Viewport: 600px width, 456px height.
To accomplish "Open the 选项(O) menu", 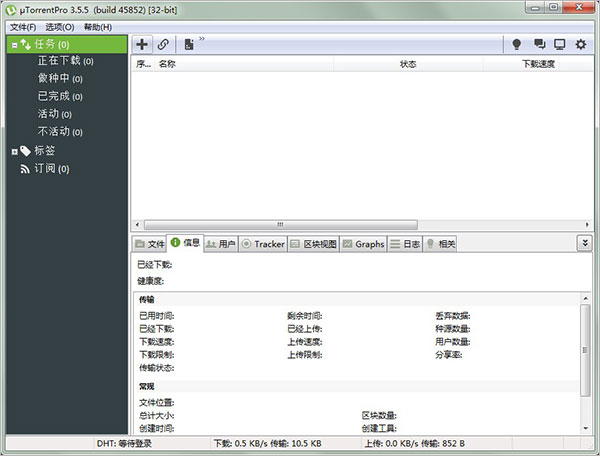I will point(60,27).
